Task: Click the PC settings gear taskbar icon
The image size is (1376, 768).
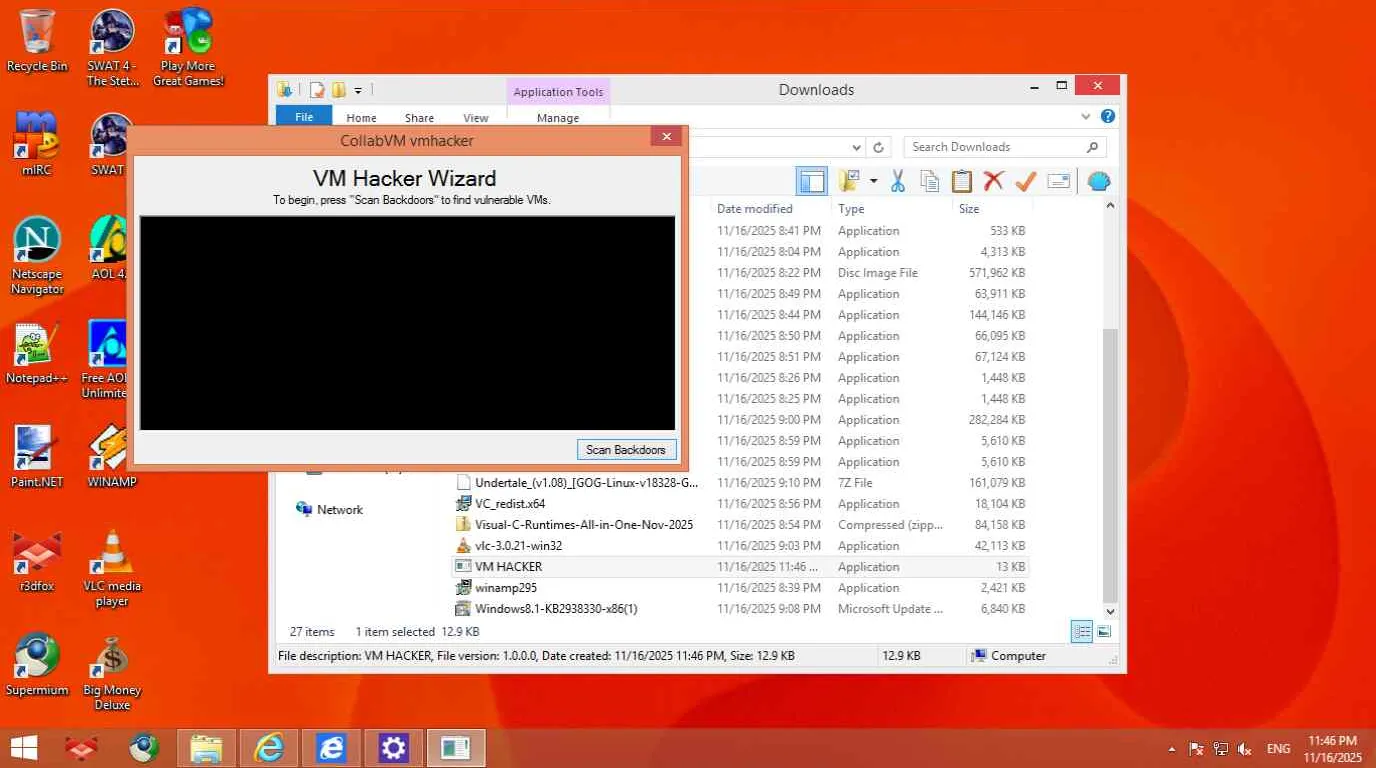Action: [x=394, y=748]
